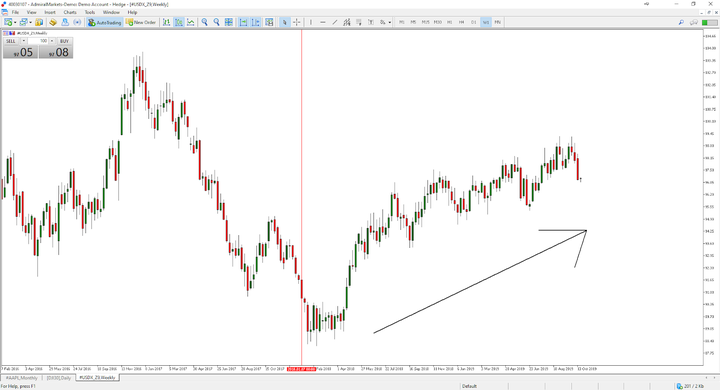The image size is (720, 390).
Task: Switch to candlestick chart display
Action: tap(179, 22)
